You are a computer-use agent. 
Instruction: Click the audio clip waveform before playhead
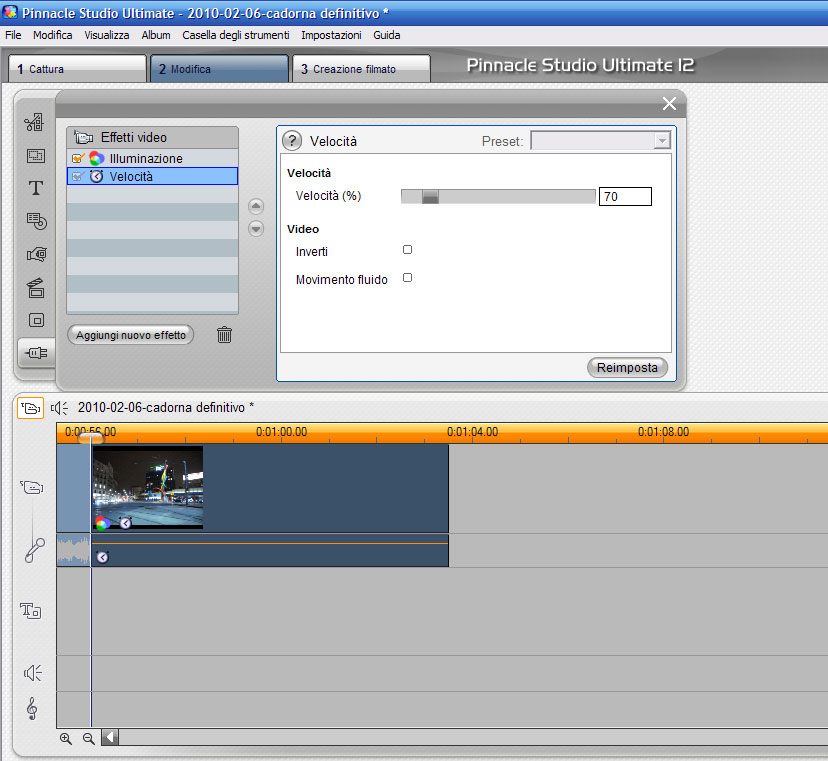coord(73,550)
